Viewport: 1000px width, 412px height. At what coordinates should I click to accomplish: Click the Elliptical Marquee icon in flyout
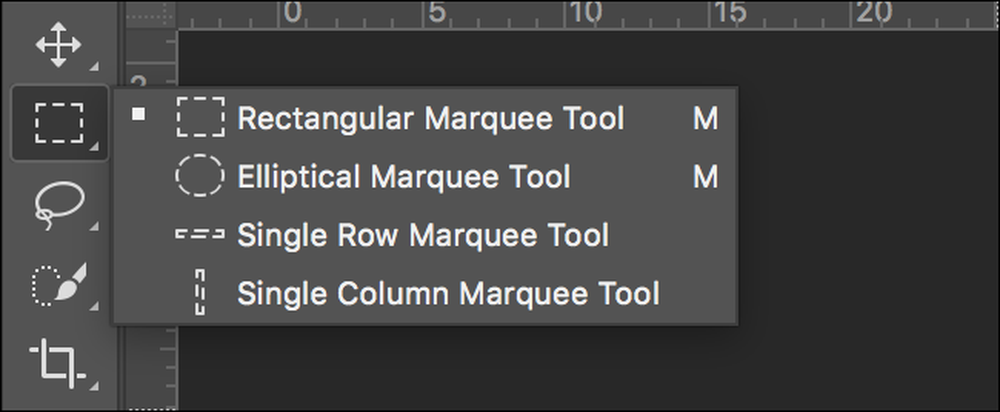(200, 175)
